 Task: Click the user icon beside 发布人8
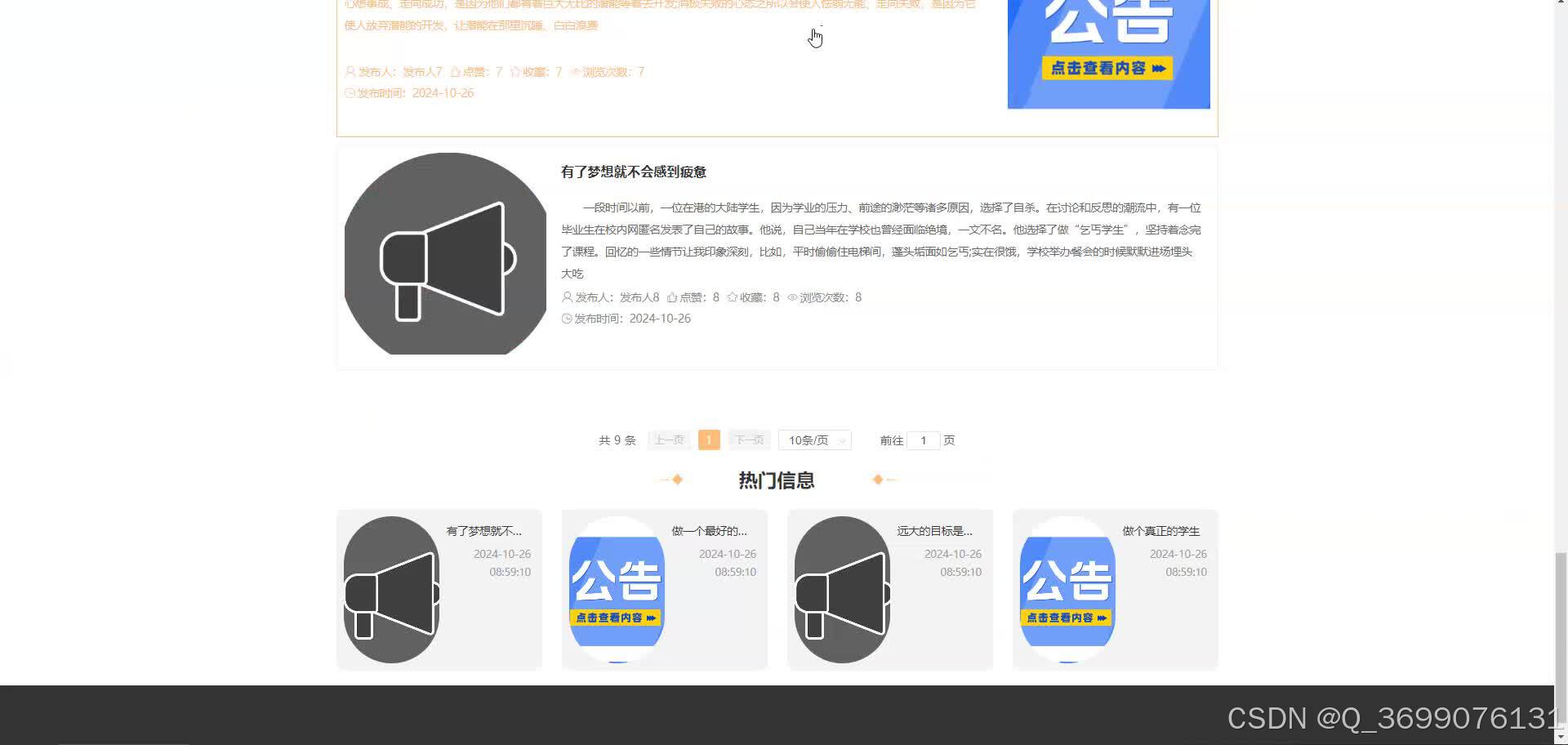(567, 297)
